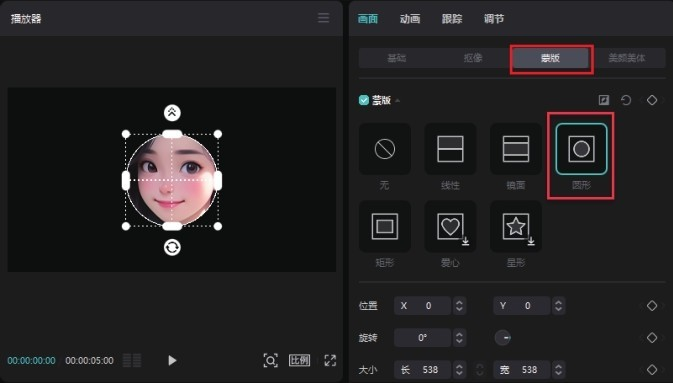Reset the mask with the undo arrow icon

point(626,100)
